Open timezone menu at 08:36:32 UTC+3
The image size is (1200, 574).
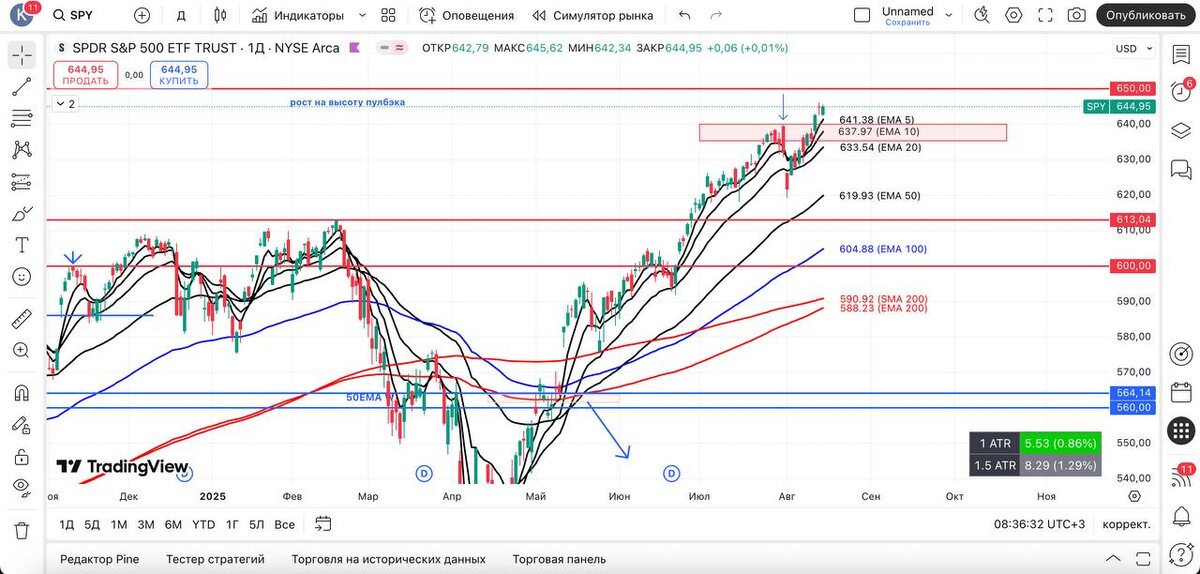[1039, 524]
